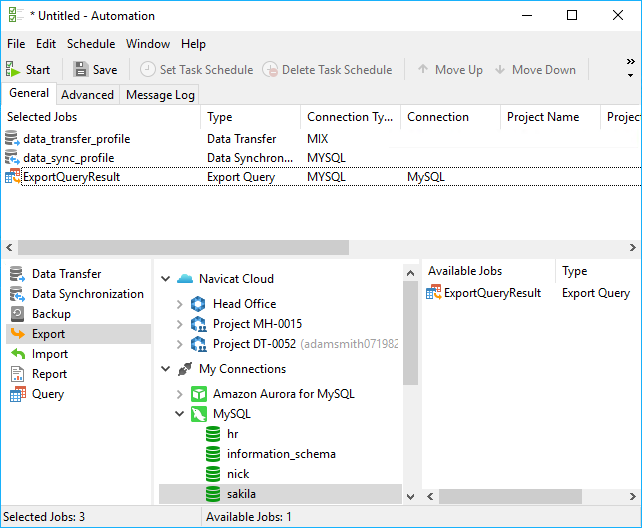Click the data_sync_profile job icon
This screenshot has width=642, height=528.
coord(12,158)
